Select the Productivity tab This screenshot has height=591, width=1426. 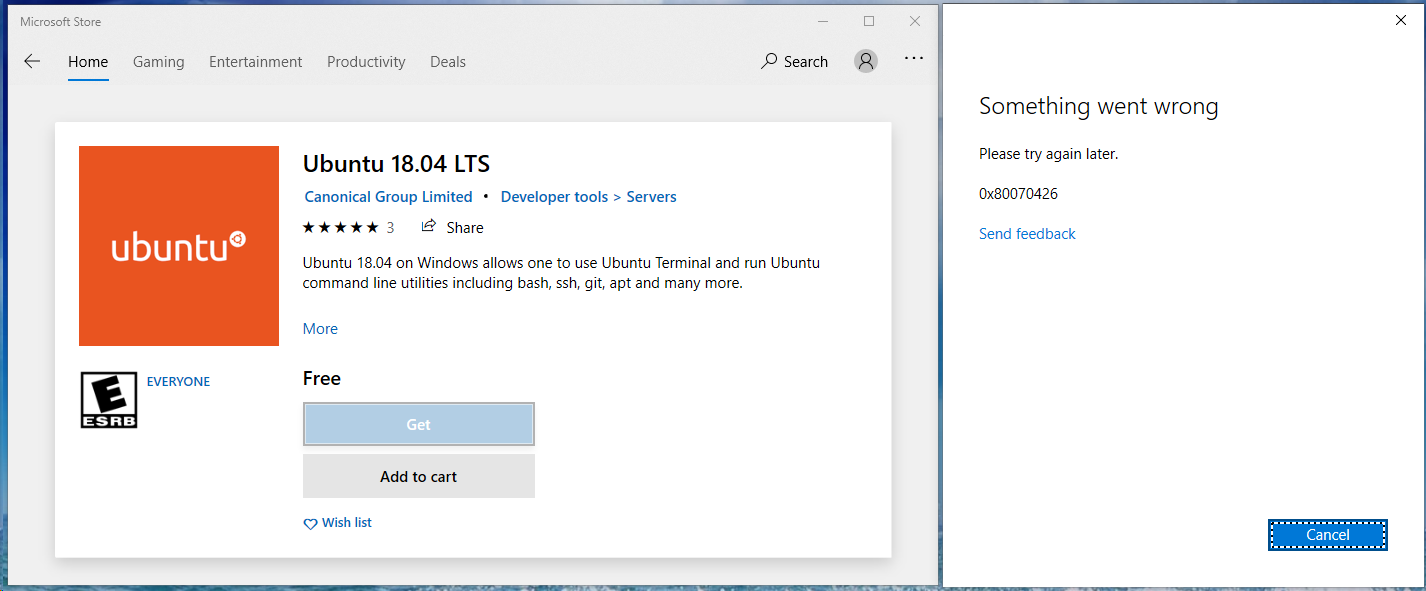(366, 61)
